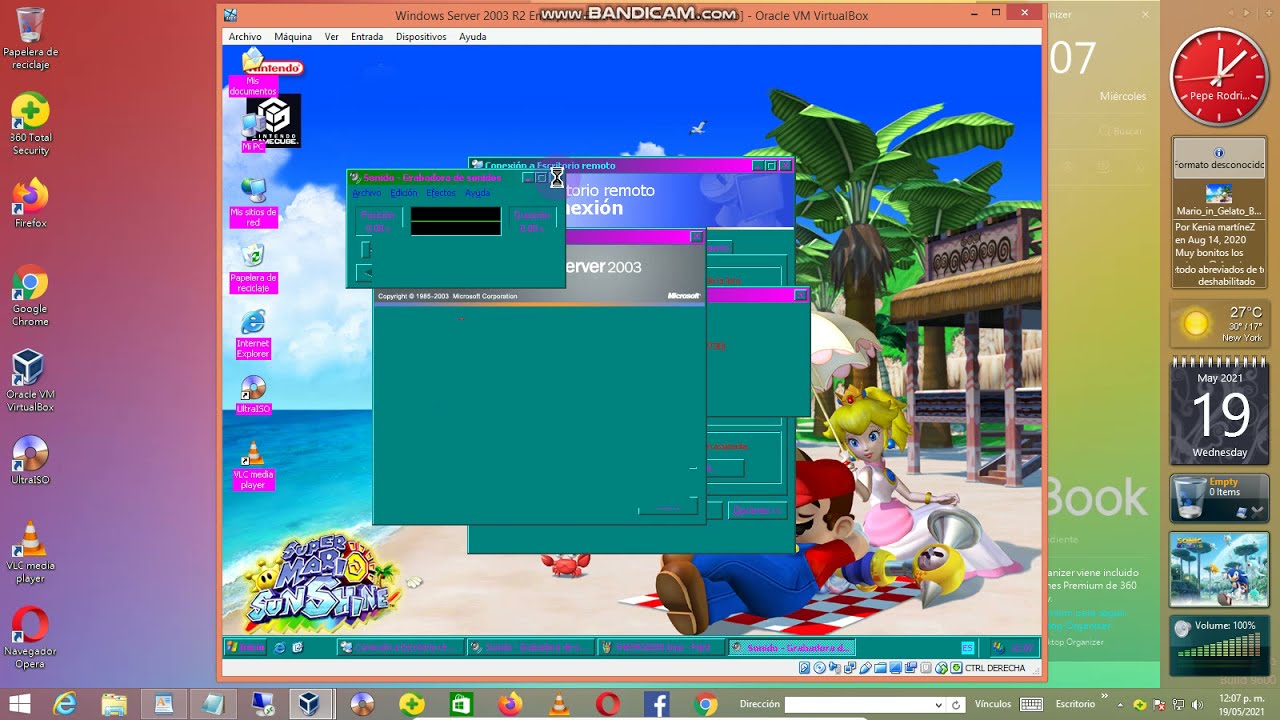Open VLC media player host desktop icon
This screenshot has width=1280, height=720.
click(x=31, y=552)
